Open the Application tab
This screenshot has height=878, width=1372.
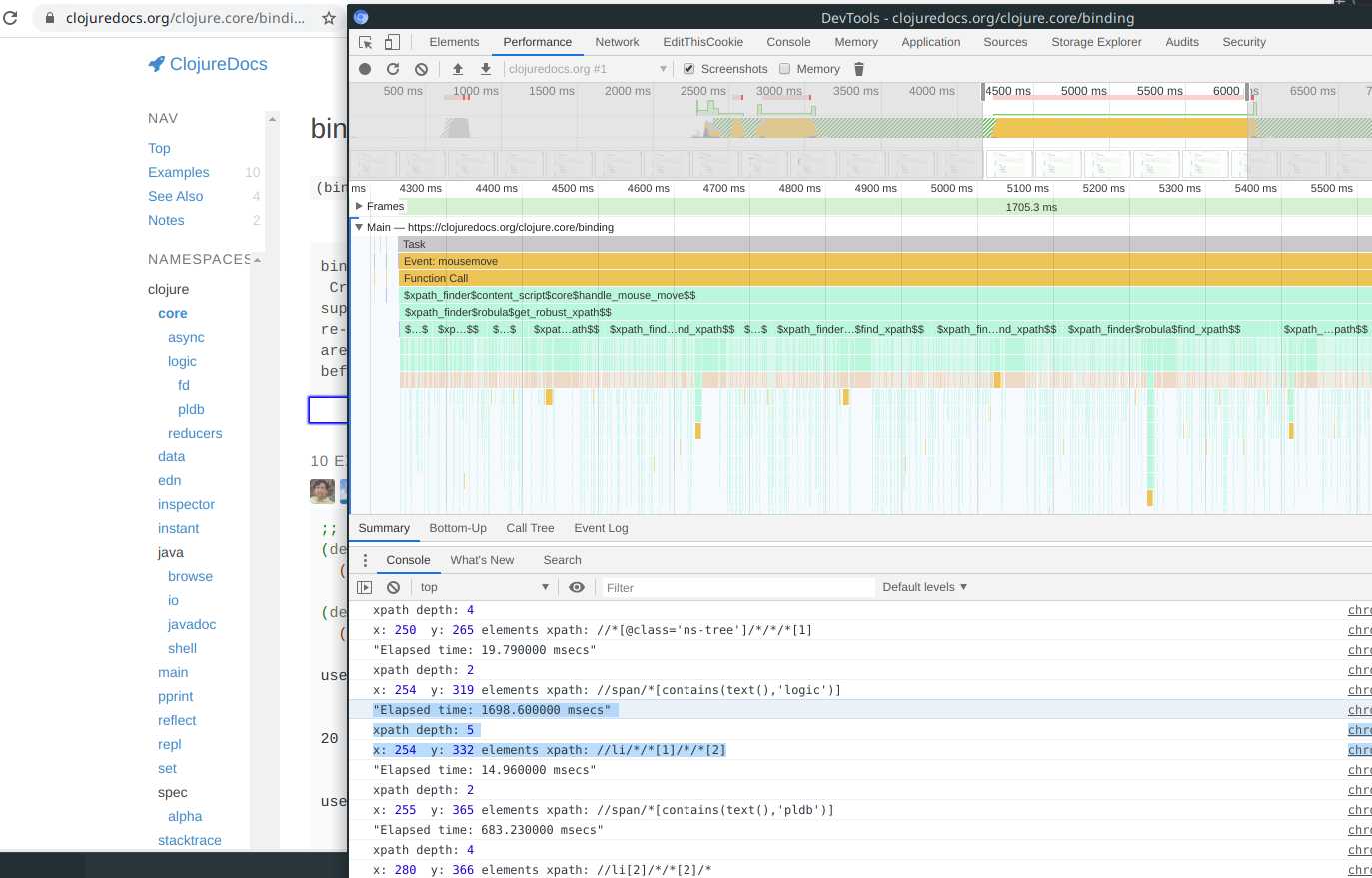click(930, 42)
